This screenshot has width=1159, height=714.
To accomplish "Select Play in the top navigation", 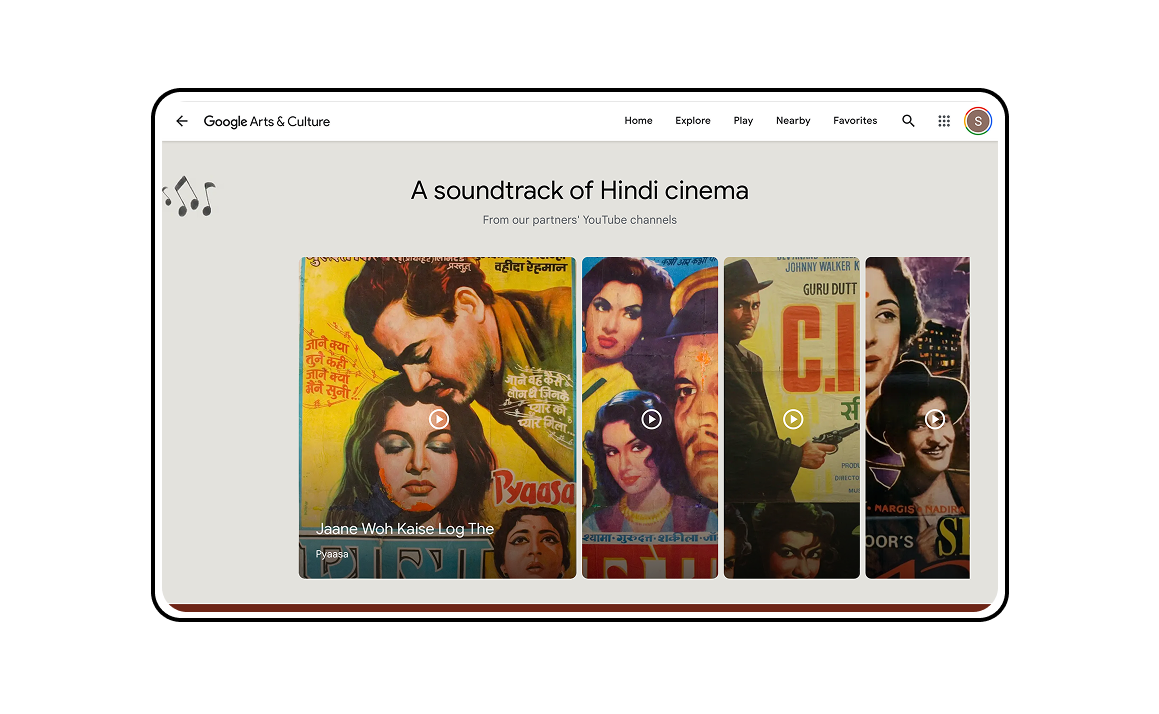I will [743, 121].
